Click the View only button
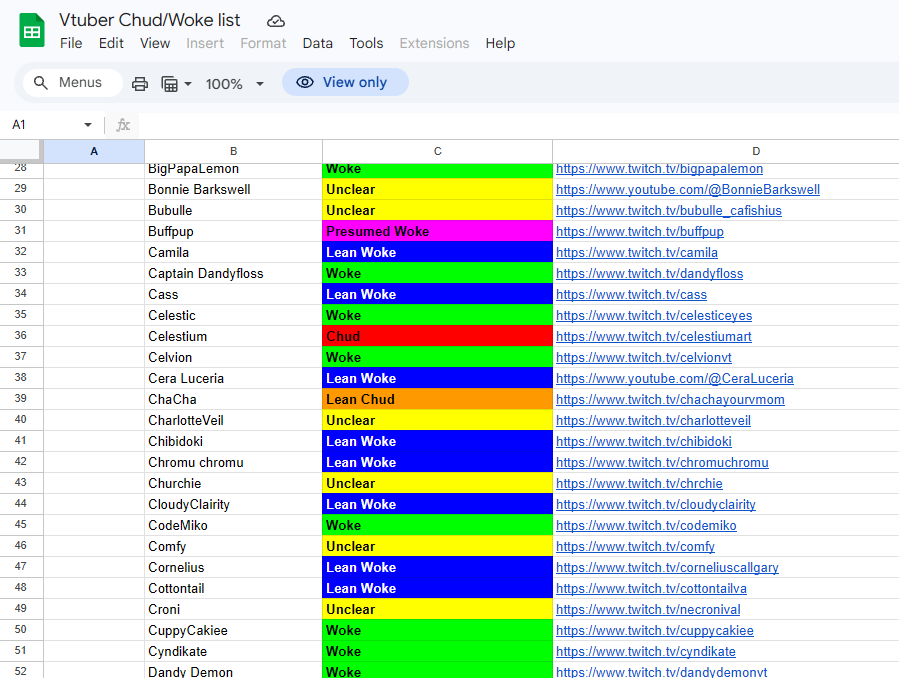The width and height of the screenshot is (899, 678). pos(345,82)
